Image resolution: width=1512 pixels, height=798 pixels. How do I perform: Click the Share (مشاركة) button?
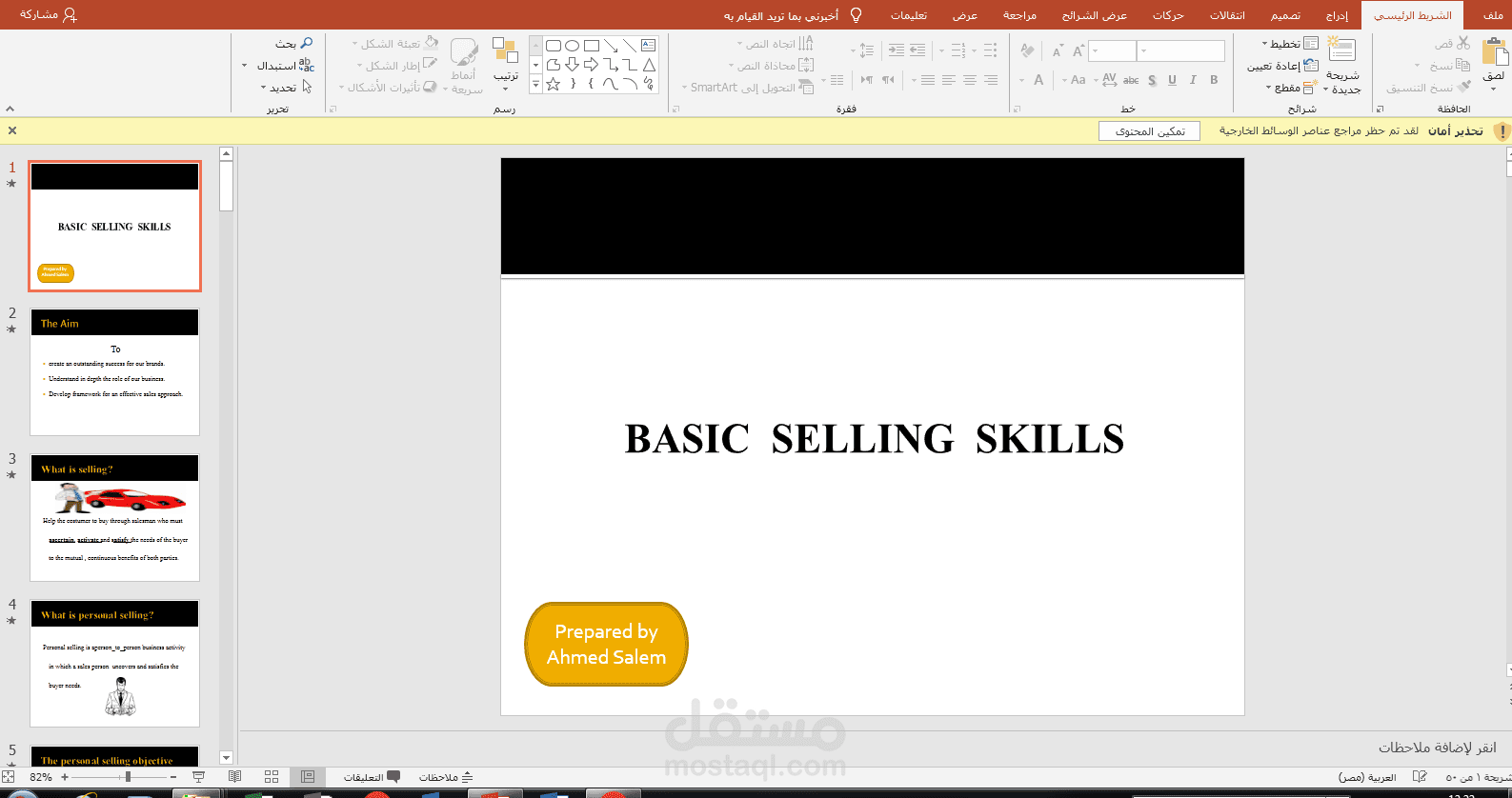[x=49, y=15]
